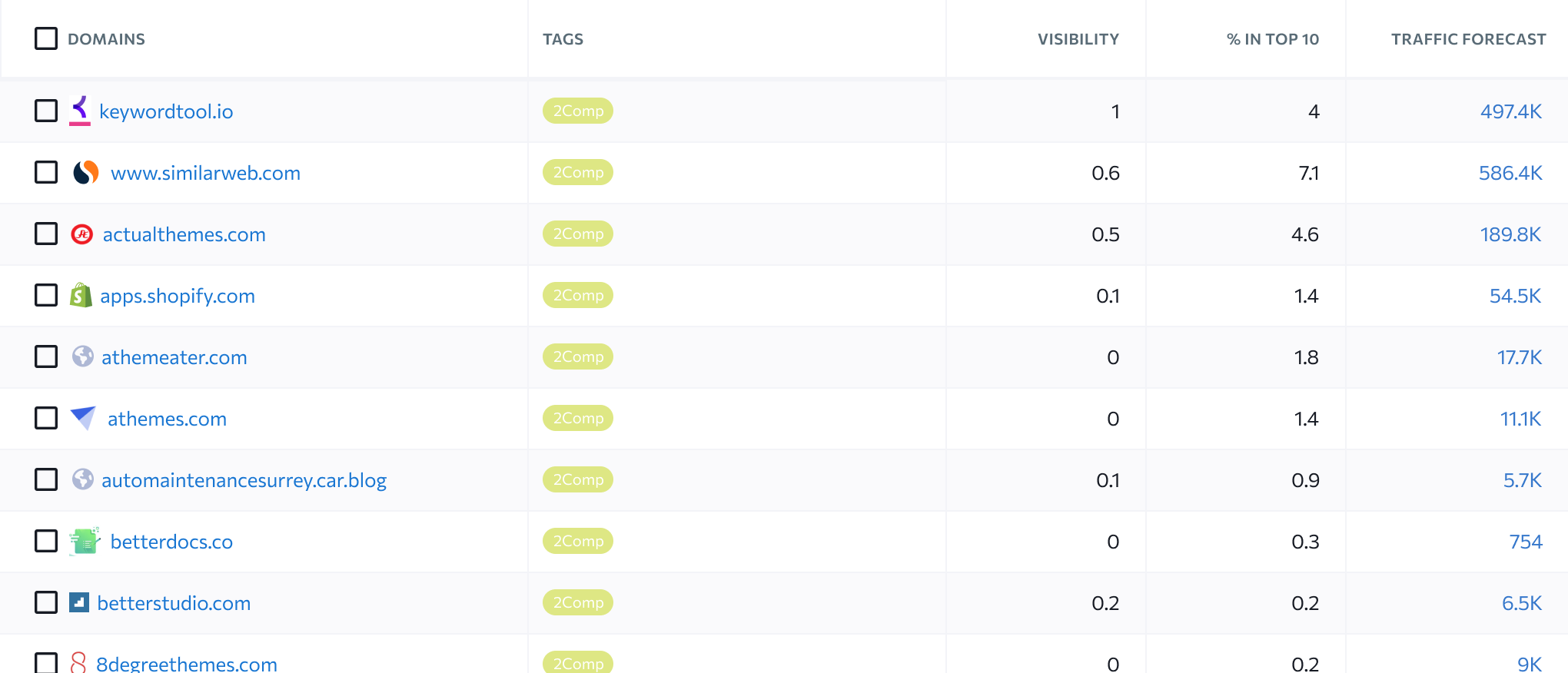Open the 6.5K traffic forecast value
Image resolution: width=1568 pixels, height=673 pixels.
1522,603
